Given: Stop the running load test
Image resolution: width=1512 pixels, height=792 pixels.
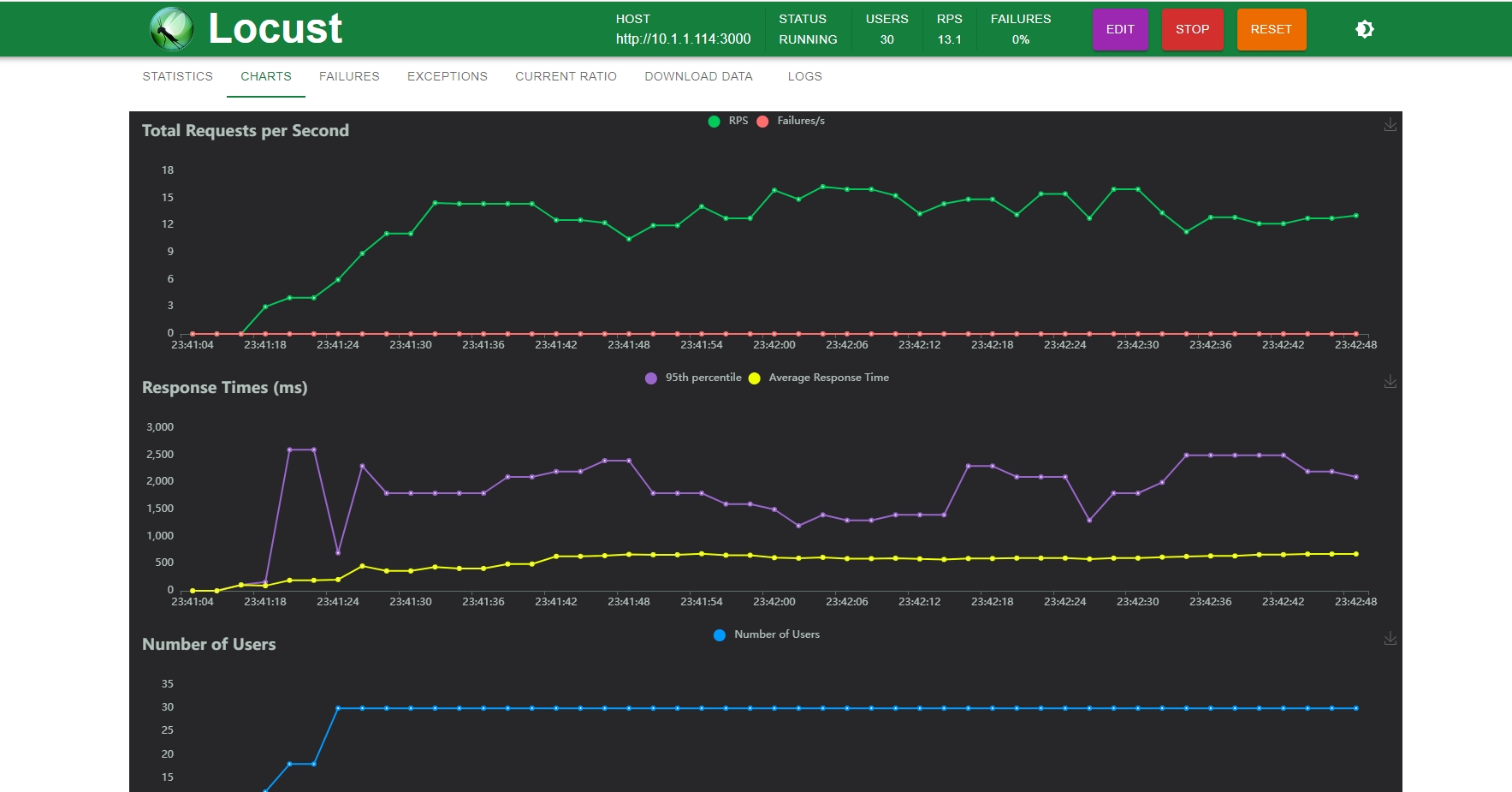Looking at the screenshot, I should (x=1192, y=29).
